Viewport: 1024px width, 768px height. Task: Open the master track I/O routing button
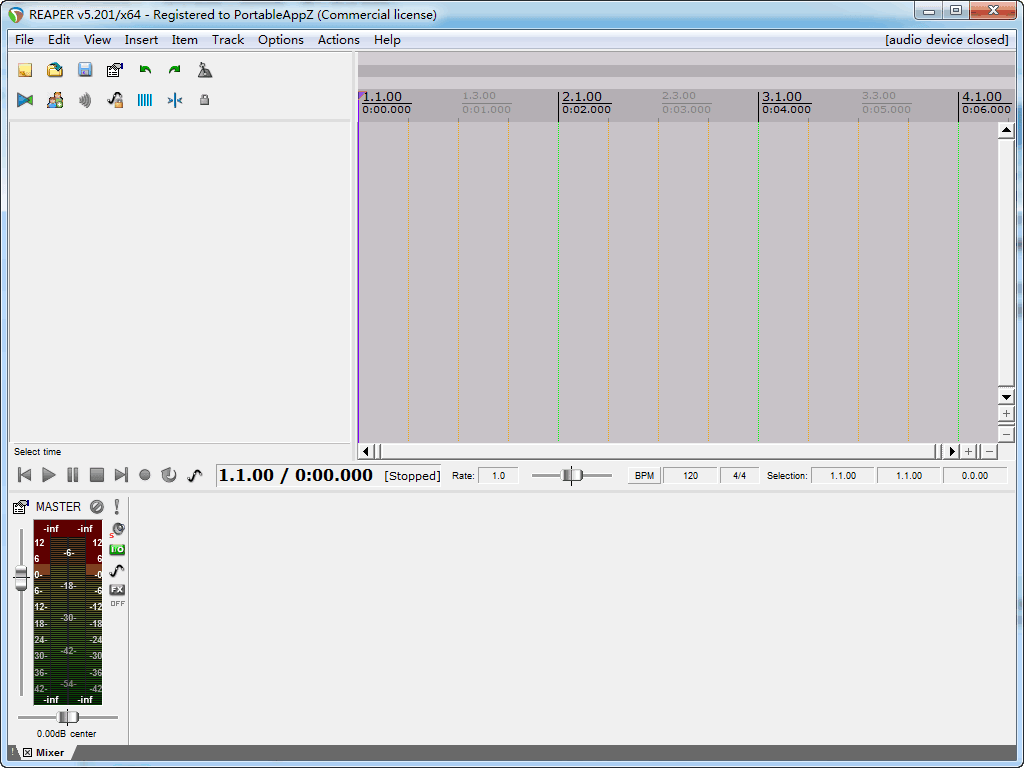(117, 550)
